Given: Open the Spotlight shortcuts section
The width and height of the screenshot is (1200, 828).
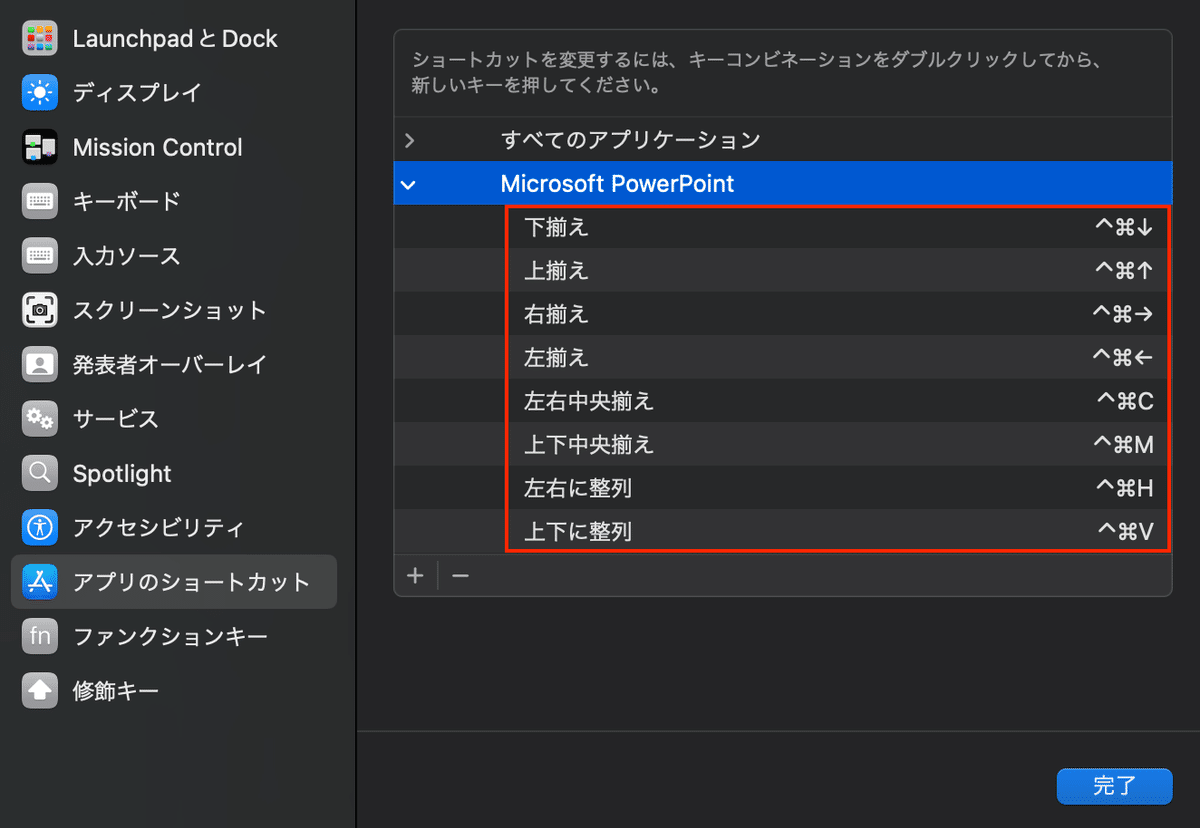Looking at the screenshot, I should click(x=174, y=474).
